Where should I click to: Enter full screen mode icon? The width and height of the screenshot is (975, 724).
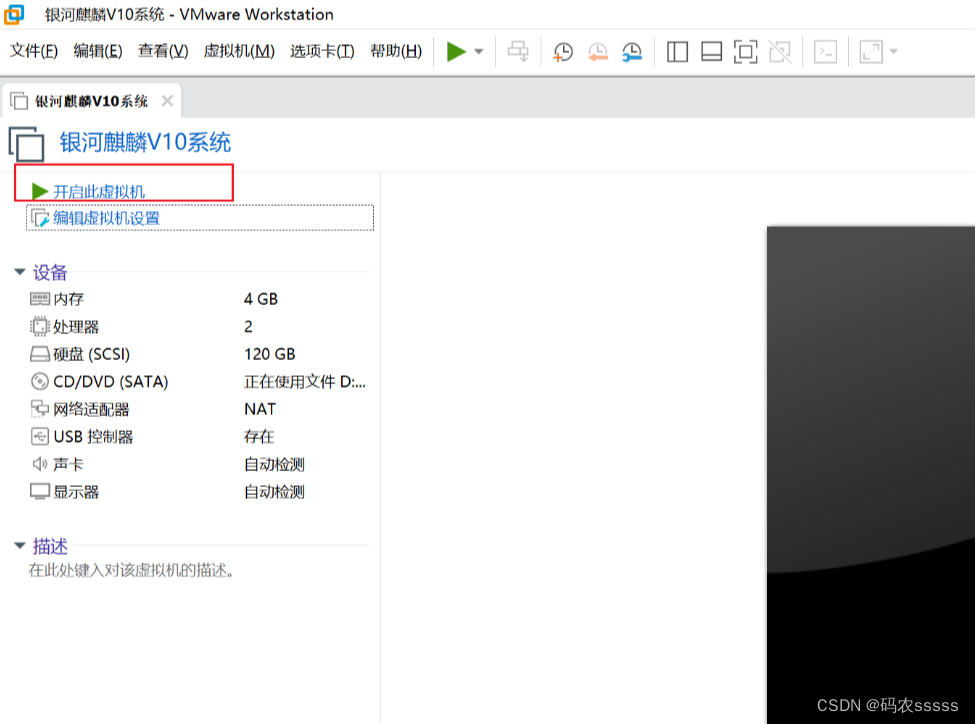[746, 52]
